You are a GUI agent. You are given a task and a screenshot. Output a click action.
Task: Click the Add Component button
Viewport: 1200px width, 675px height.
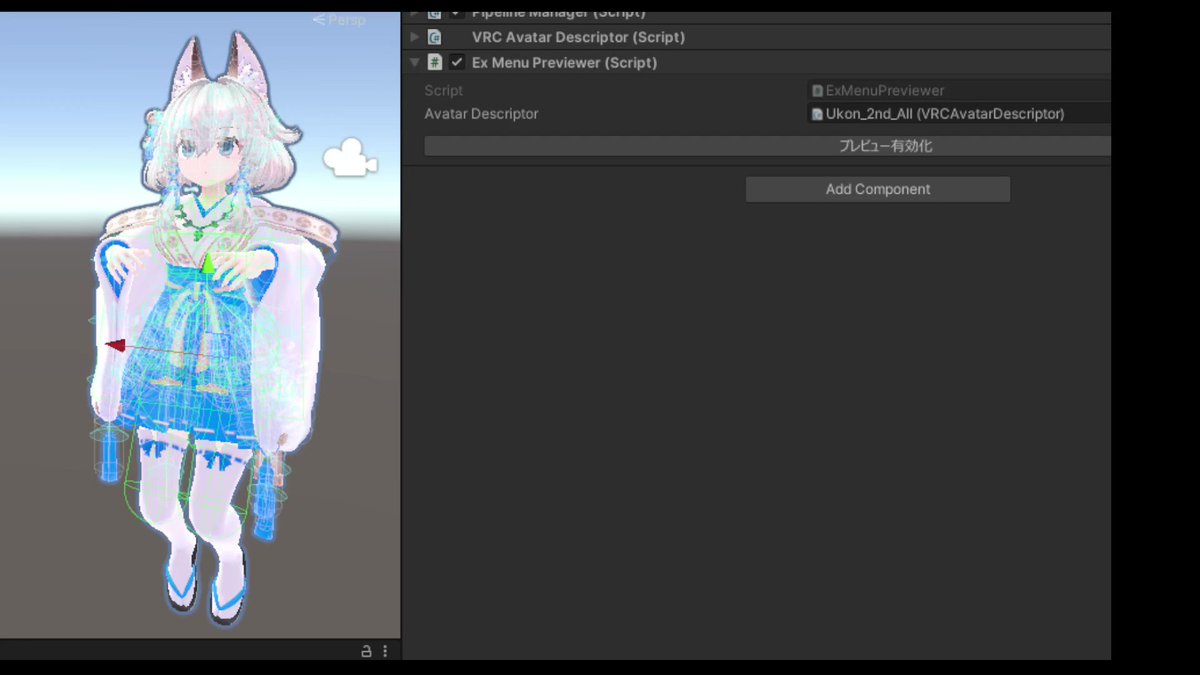point(878,189)
